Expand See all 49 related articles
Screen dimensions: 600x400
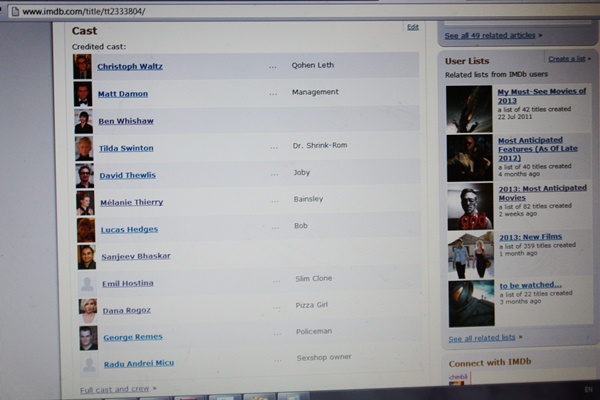point(492,35)
